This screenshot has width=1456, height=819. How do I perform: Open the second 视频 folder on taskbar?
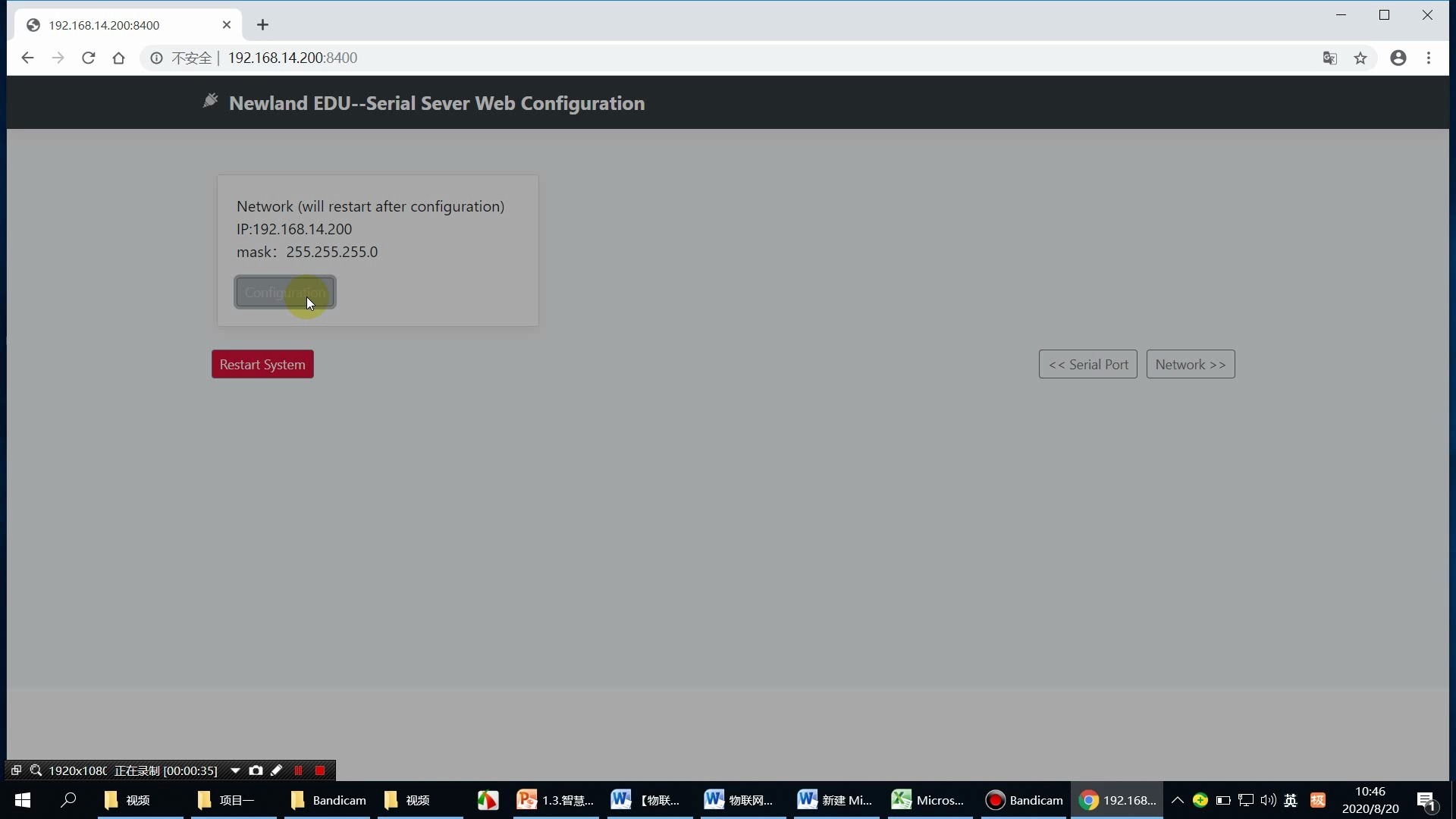tap(420, 800)
